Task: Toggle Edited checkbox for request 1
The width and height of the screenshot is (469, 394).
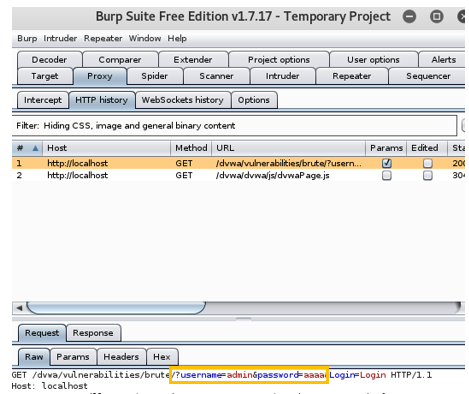Action: point(428,163)
